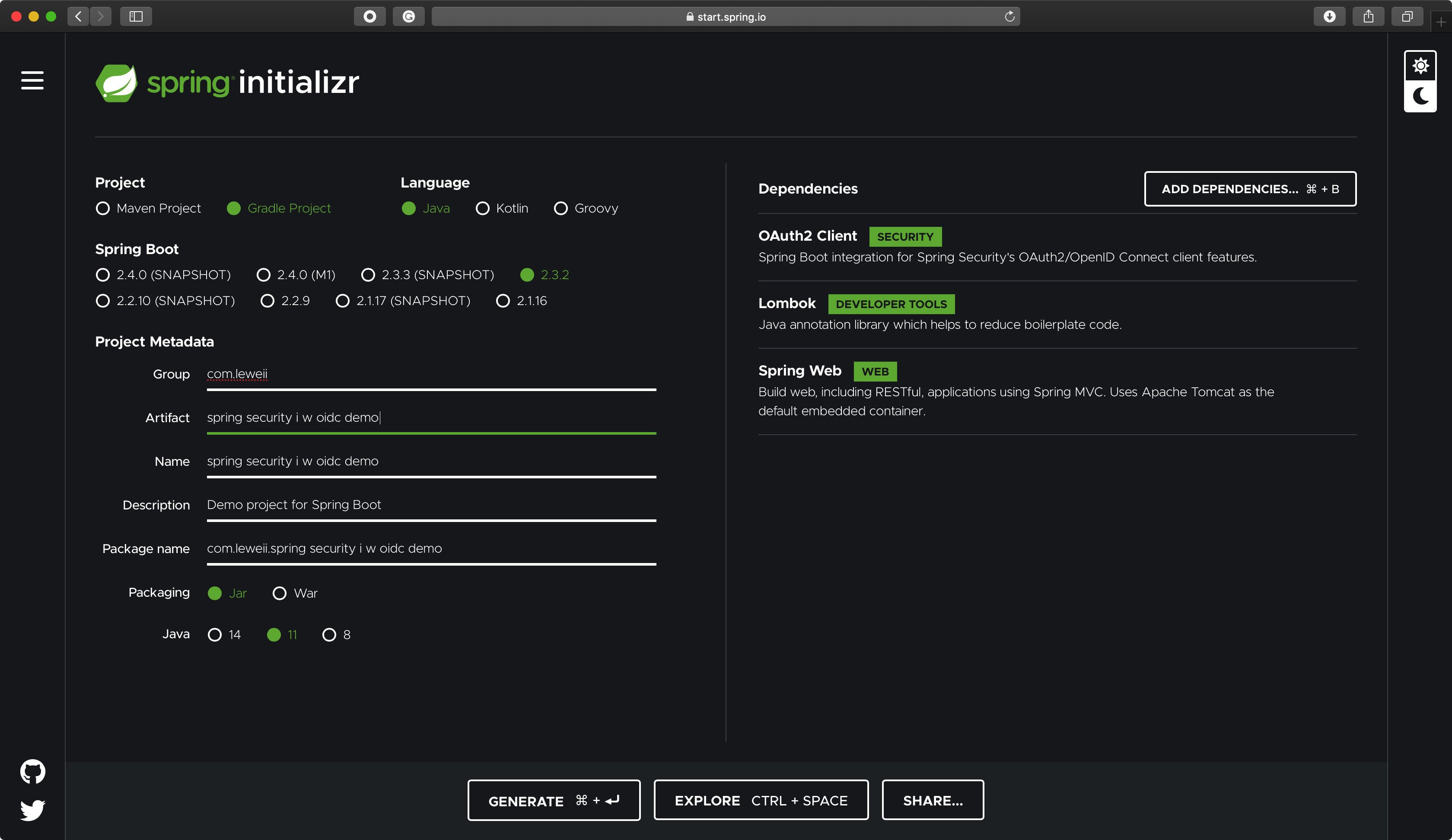Select Spring Boot 2.2.9

coord(285,301)
